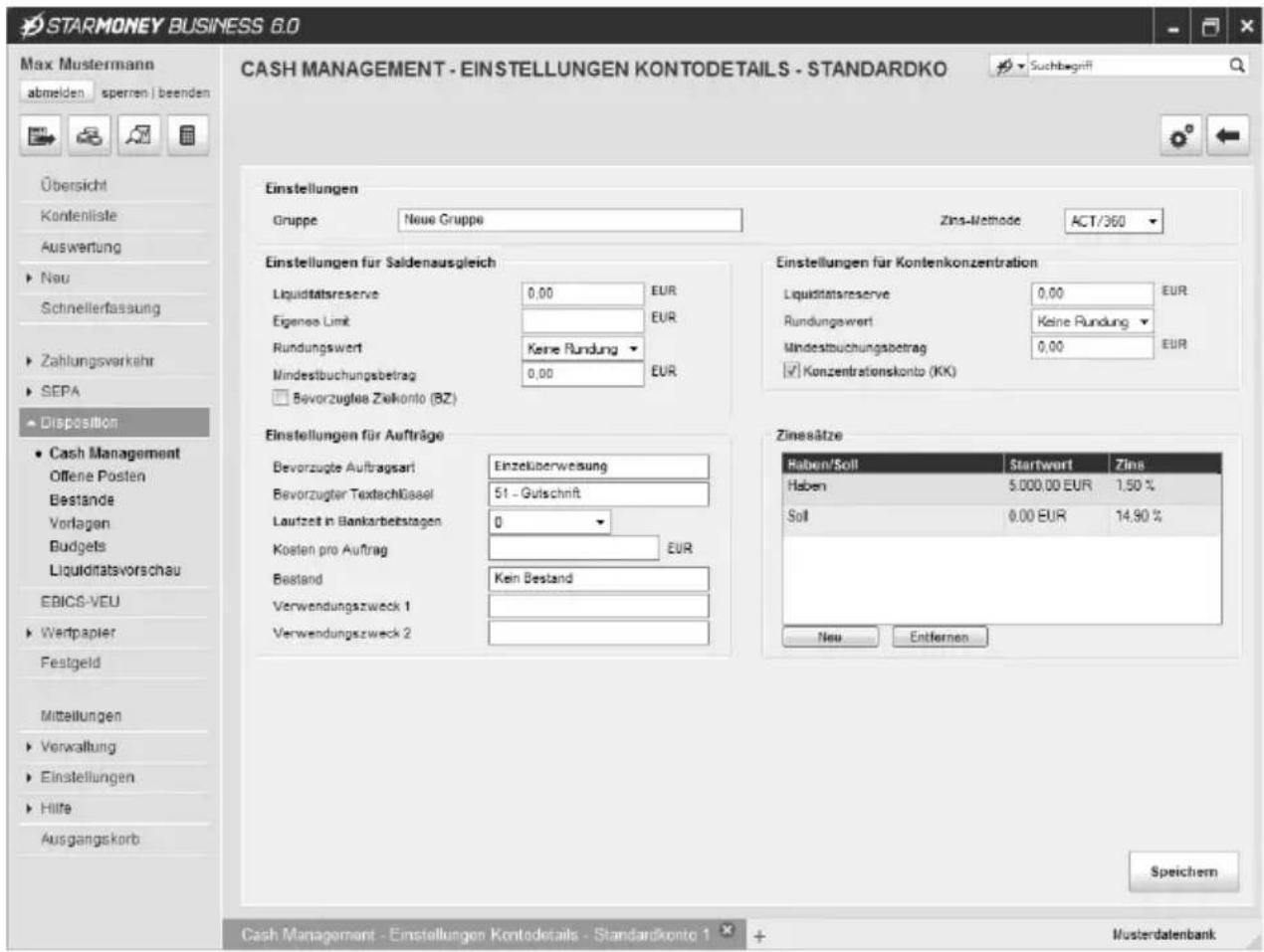Toggle the Bevorzugtes Zielkonto (BZ) checkbox

(281, 398)
